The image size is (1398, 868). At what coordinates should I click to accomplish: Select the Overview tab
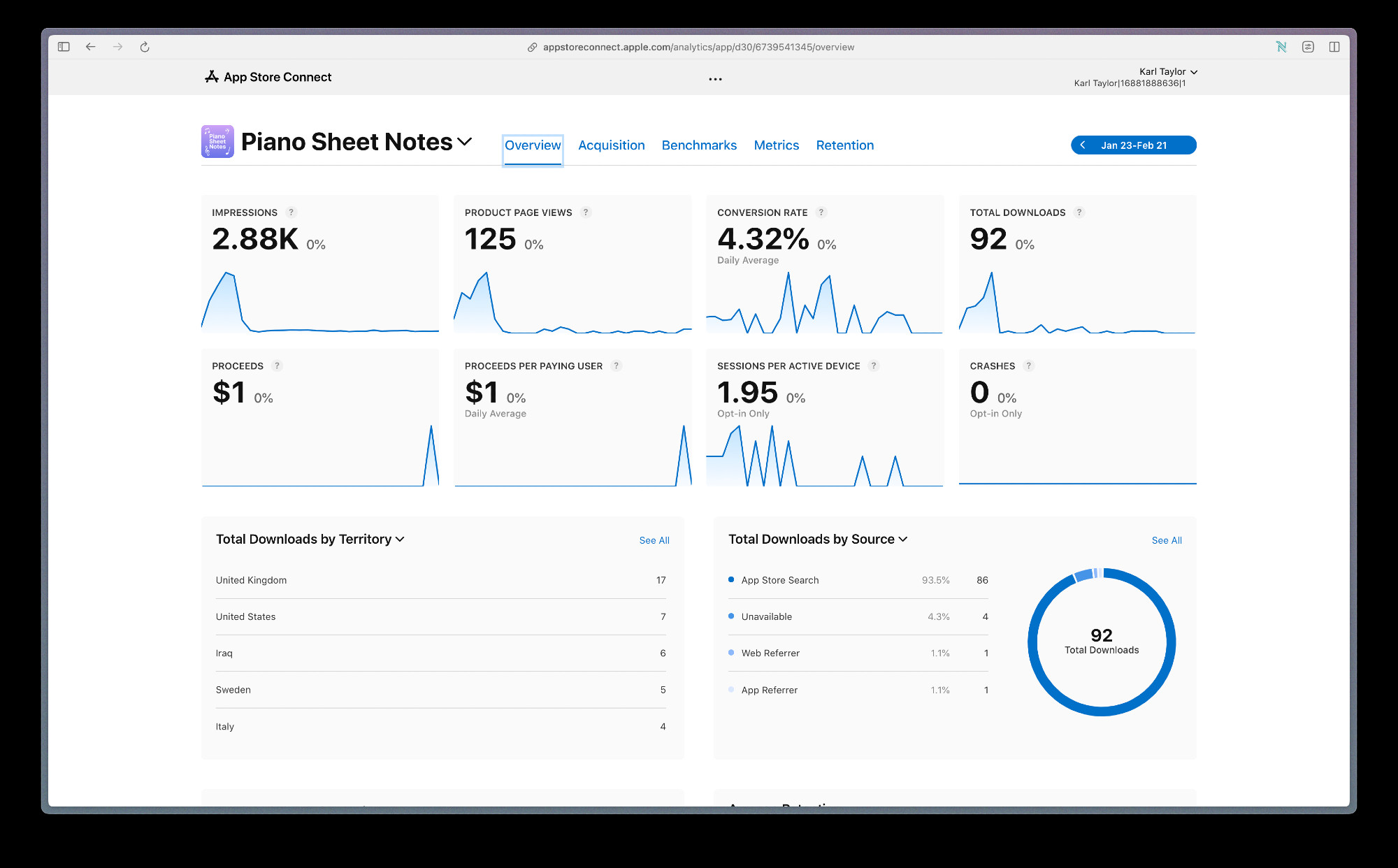tap(533, 145)
